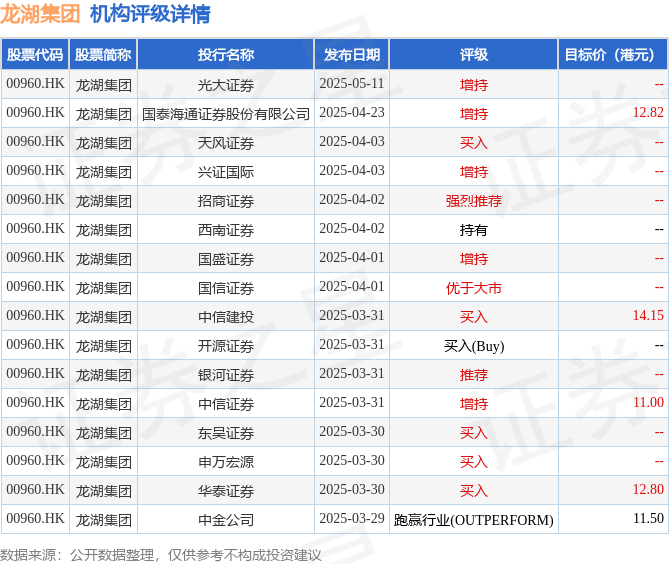Click the 持有 rating for 西南证券
The width and height of the screenshot is (669, 564).
[474, 230]
